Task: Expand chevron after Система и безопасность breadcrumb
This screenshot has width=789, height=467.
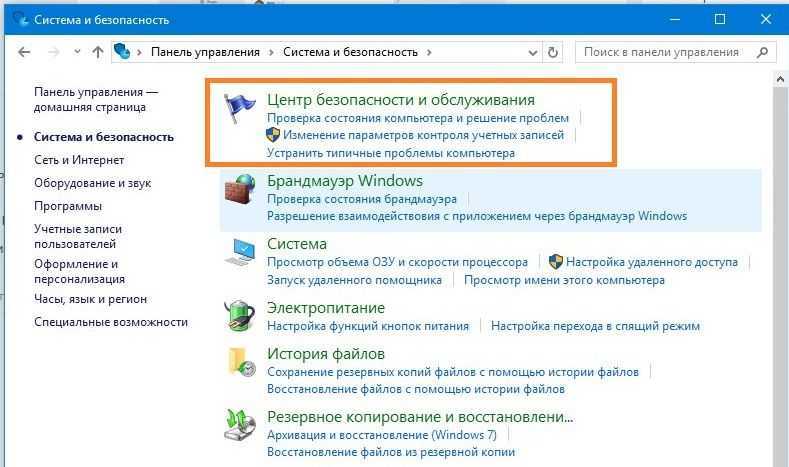Action: (x=429, y=52)
